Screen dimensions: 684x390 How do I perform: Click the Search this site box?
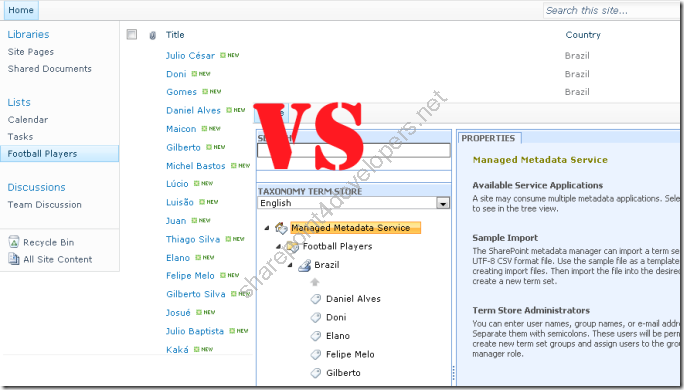tap(611, 10)
